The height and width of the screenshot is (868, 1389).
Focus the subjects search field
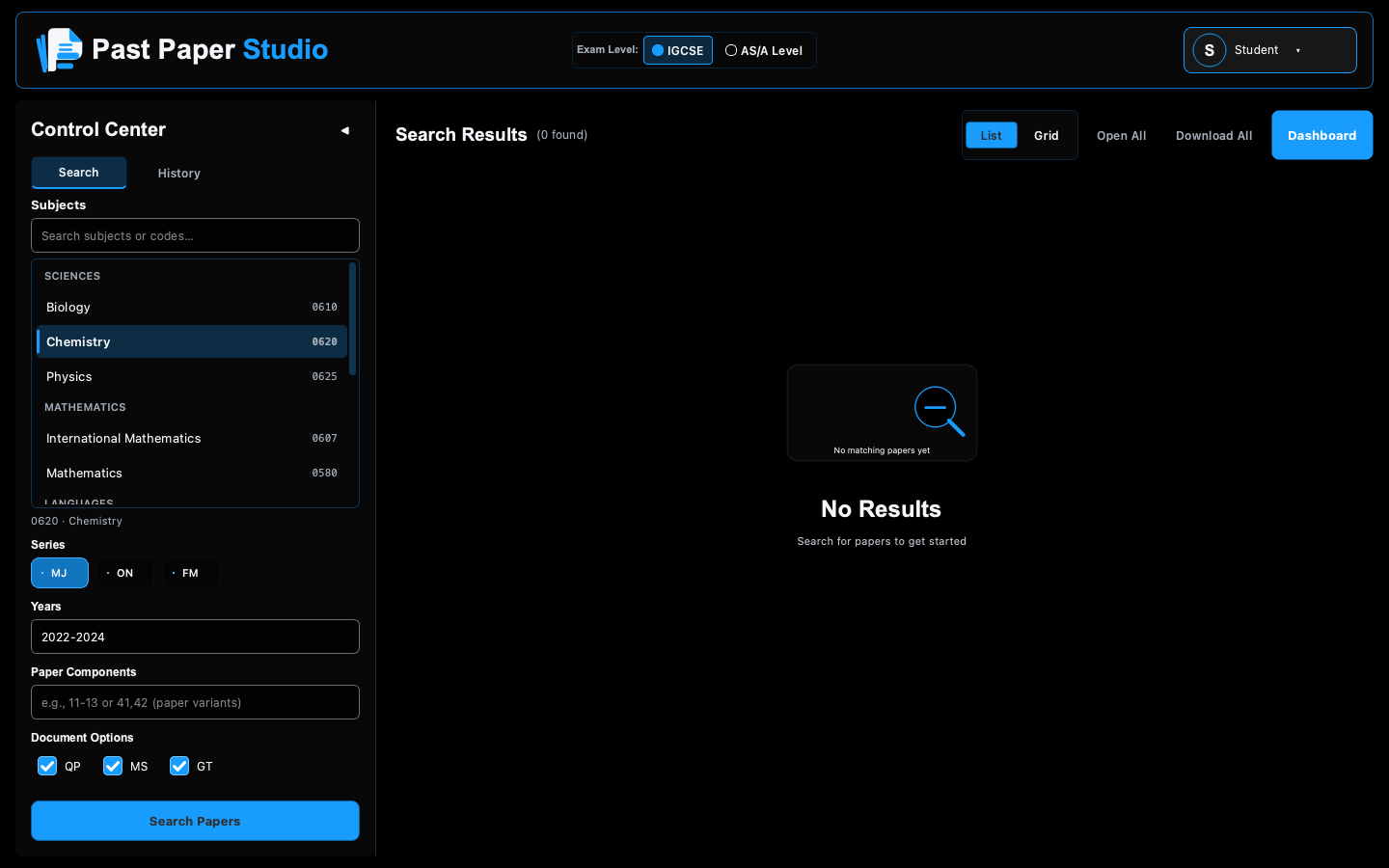click(x=195, y=235)
